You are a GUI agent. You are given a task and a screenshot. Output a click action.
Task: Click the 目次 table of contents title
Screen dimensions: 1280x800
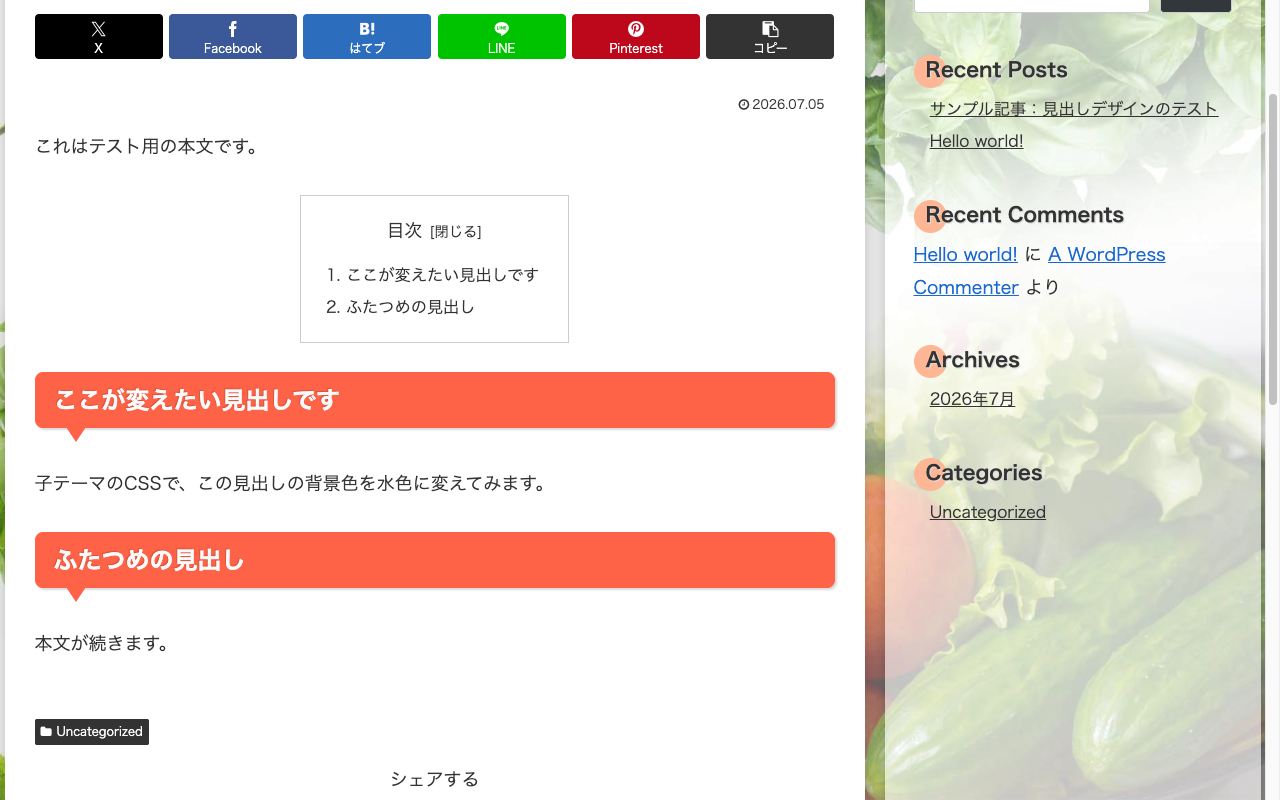point(405,231)
